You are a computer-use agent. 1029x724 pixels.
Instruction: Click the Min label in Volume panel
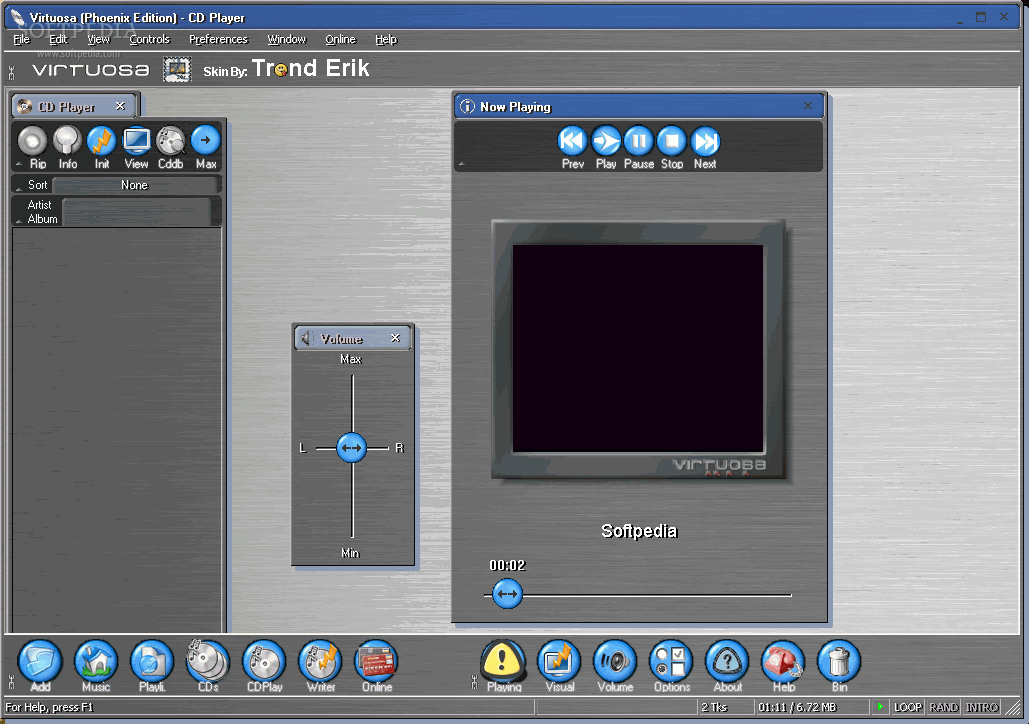coord(350,553)
